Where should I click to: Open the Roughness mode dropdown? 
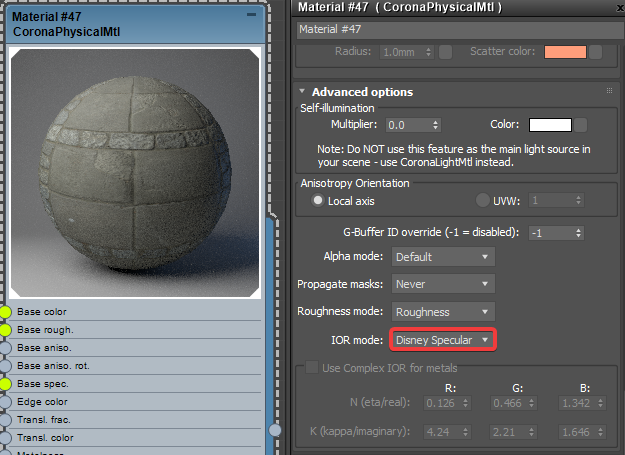pyautogui.click(x=443, y=312)
